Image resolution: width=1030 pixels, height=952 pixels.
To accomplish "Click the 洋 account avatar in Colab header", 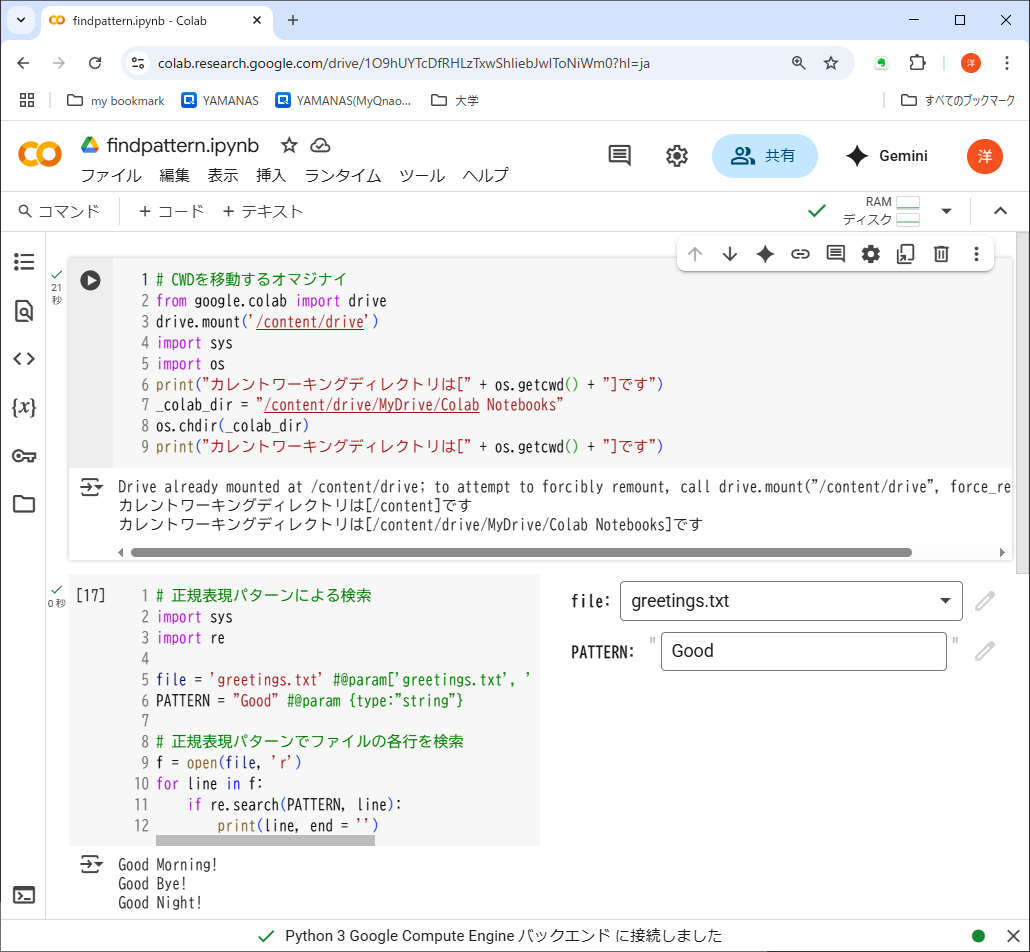I will click(985, 156).
